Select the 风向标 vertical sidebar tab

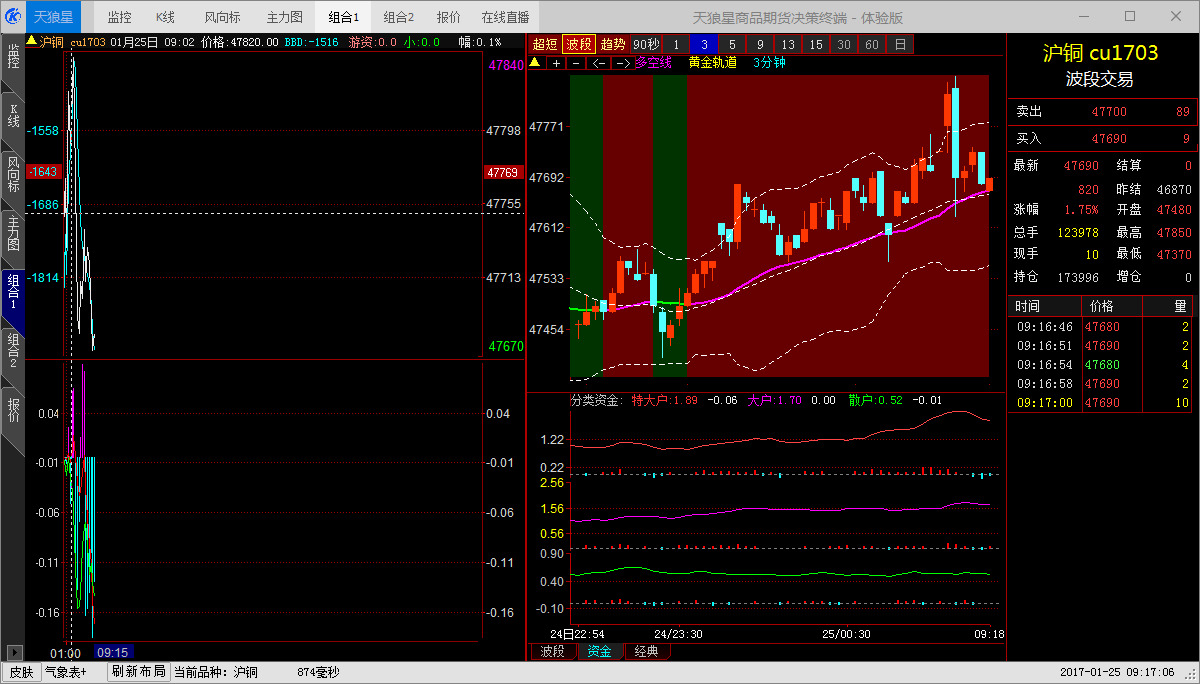pos(13,174)
